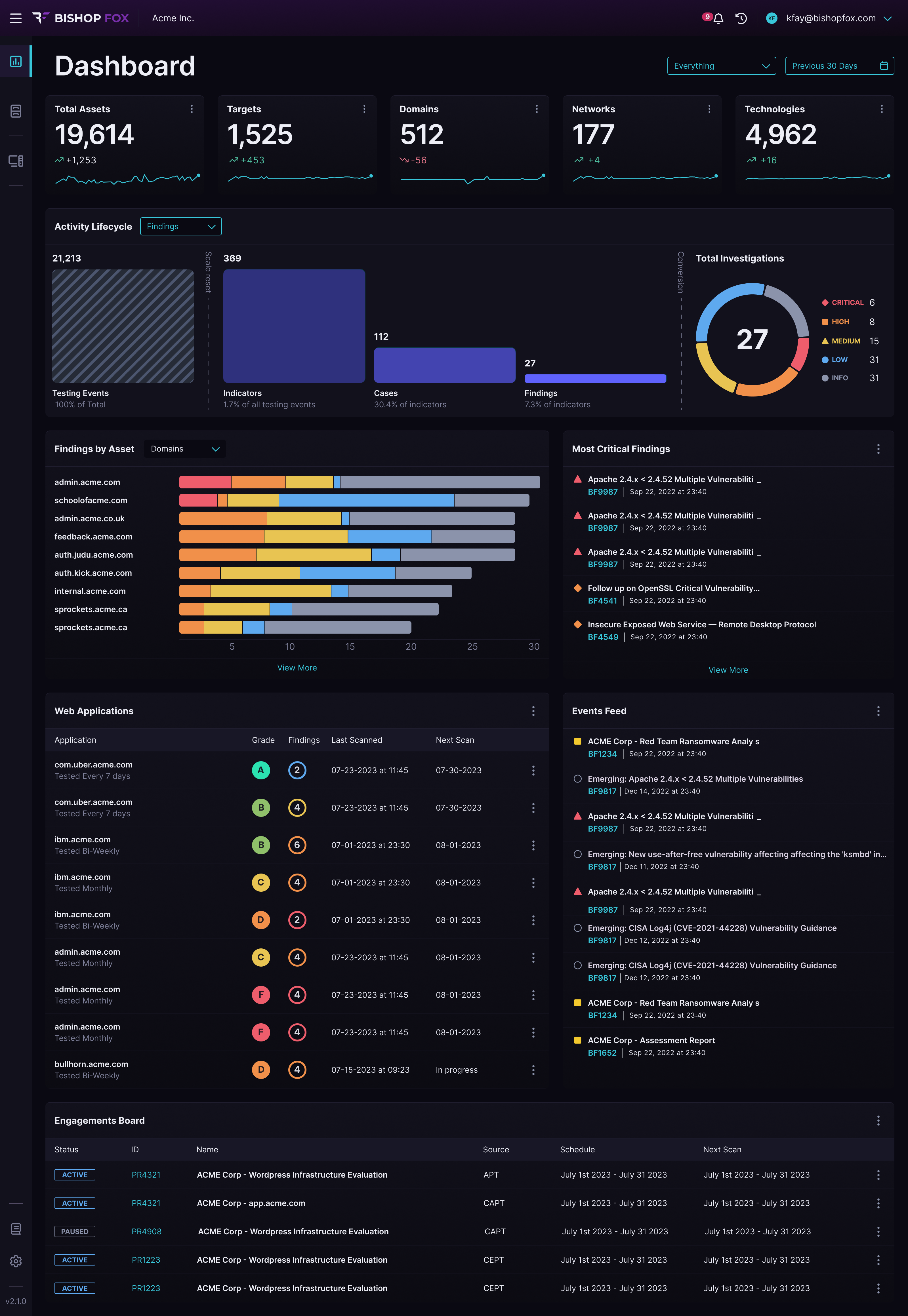Viewport: 908px width, 1316px height.
Task: Open the hamburger navigation menu
Action: pyautogui.click(x=16, y=18)
